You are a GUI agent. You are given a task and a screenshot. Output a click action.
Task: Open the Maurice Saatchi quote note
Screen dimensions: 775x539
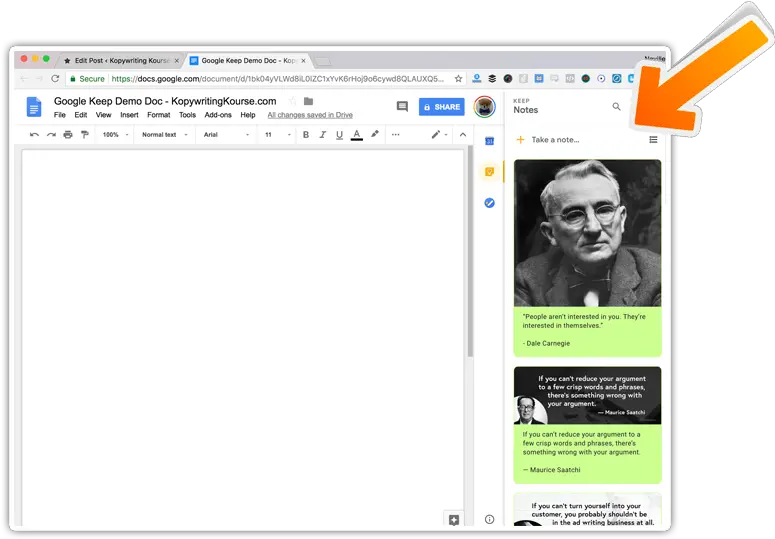click(x=587, y=425)
